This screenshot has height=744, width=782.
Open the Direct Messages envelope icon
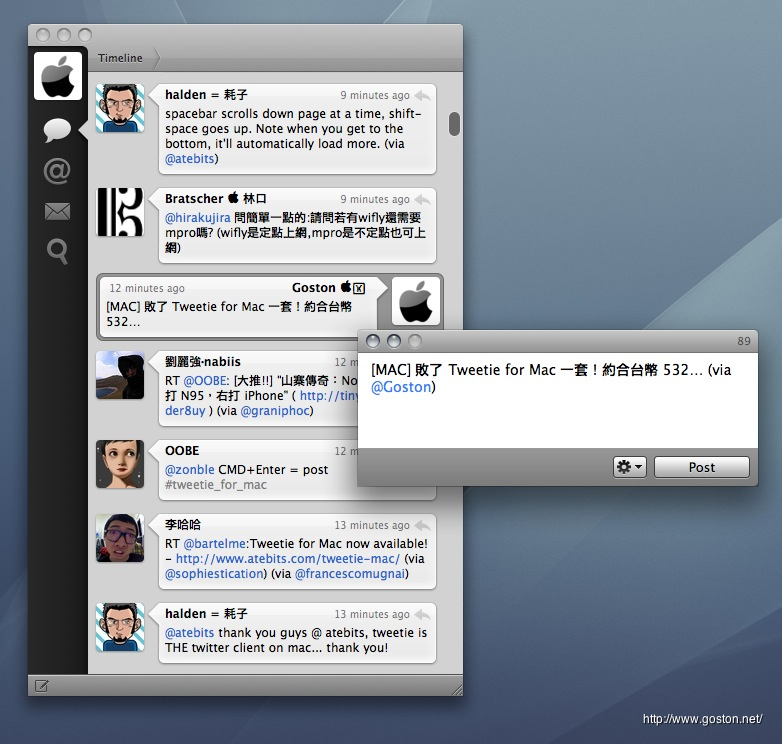57,211
